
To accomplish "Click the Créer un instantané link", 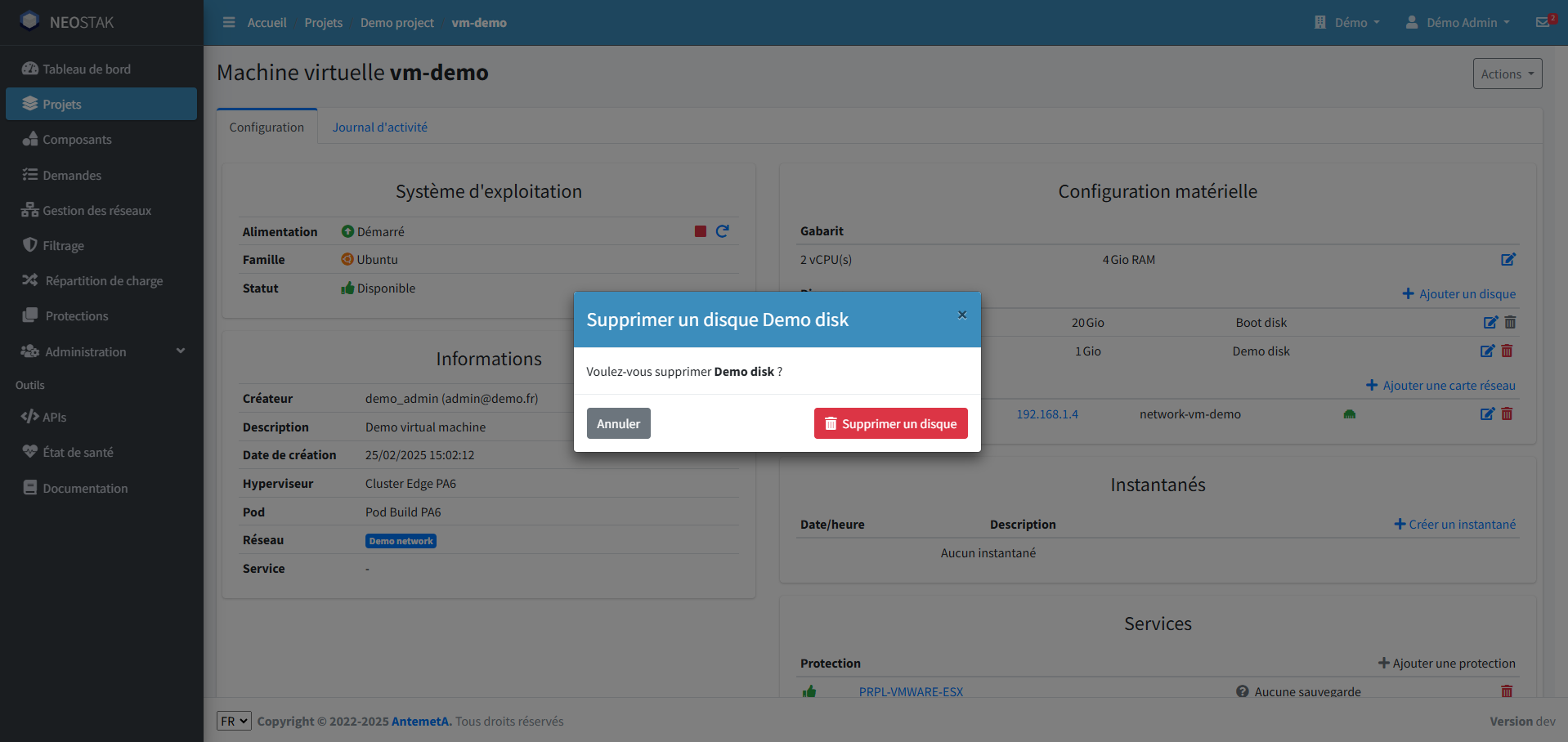I will 1454,524.
